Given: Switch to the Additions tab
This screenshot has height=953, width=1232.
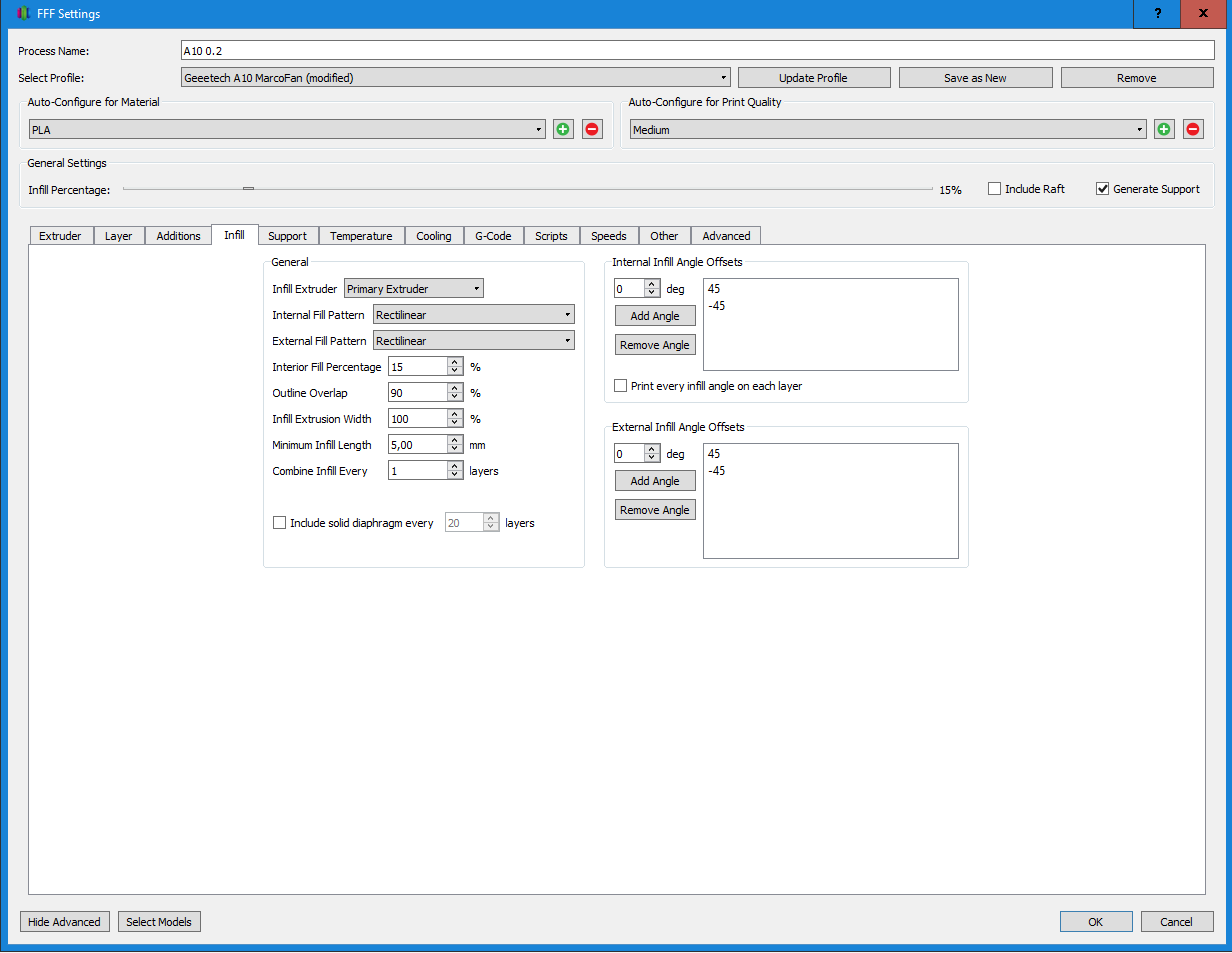Looking at the screenshot, I should (x=179, y=236).
